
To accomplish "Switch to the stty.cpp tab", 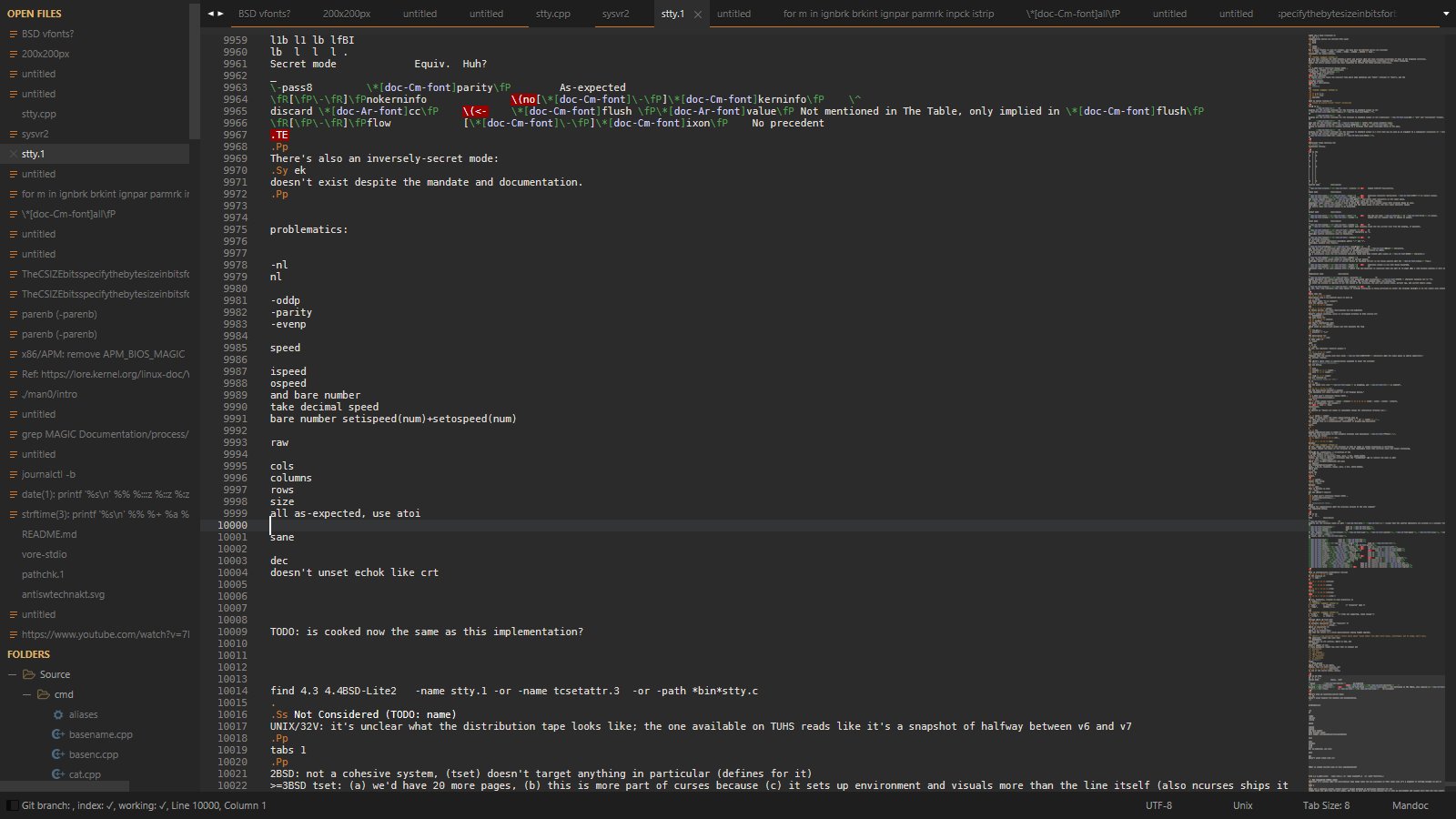I will pyautogui.click(x=552, y=14).
